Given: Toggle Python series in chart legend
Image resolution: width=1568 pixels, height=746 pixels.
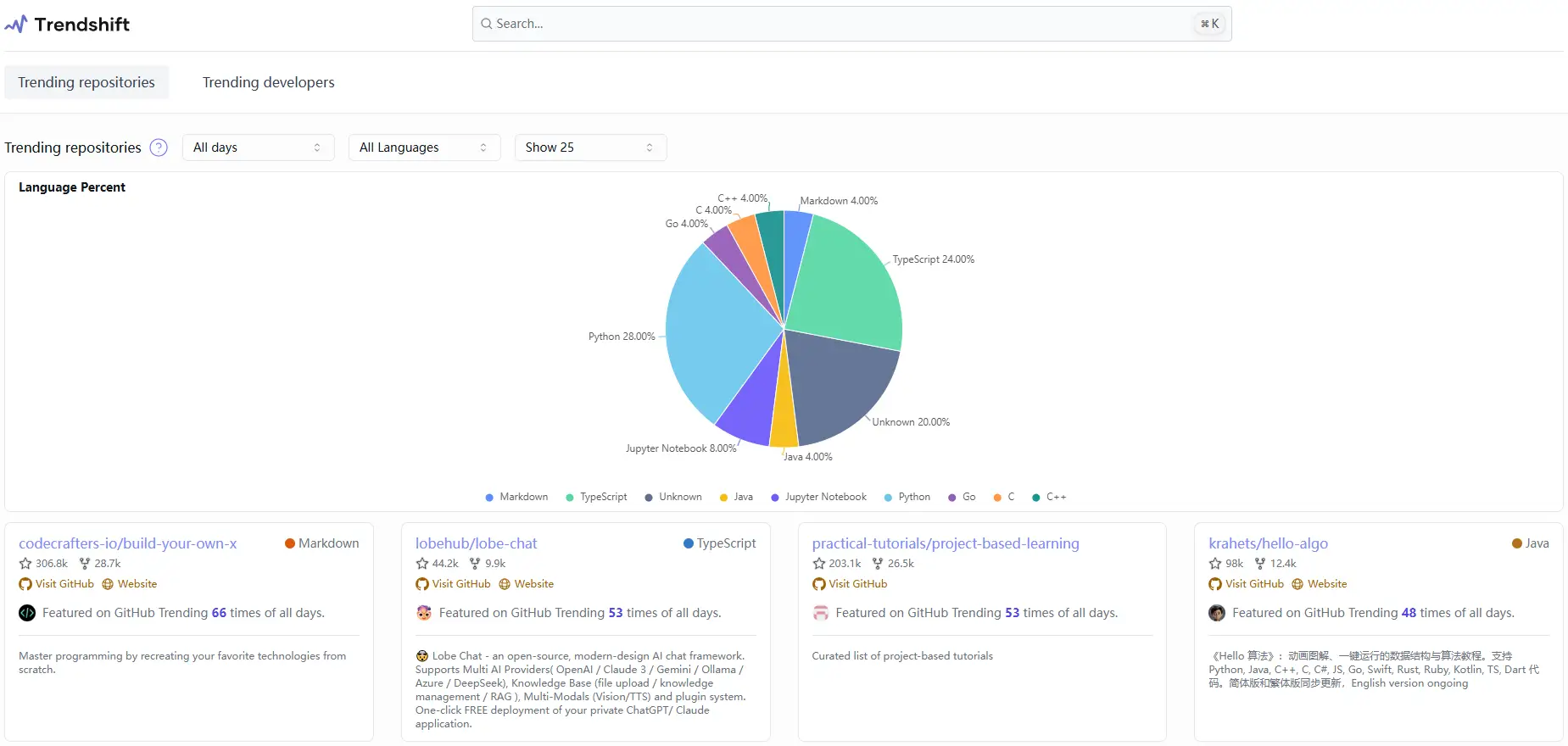Looking at the screenshot, I should tap(907, 498).
